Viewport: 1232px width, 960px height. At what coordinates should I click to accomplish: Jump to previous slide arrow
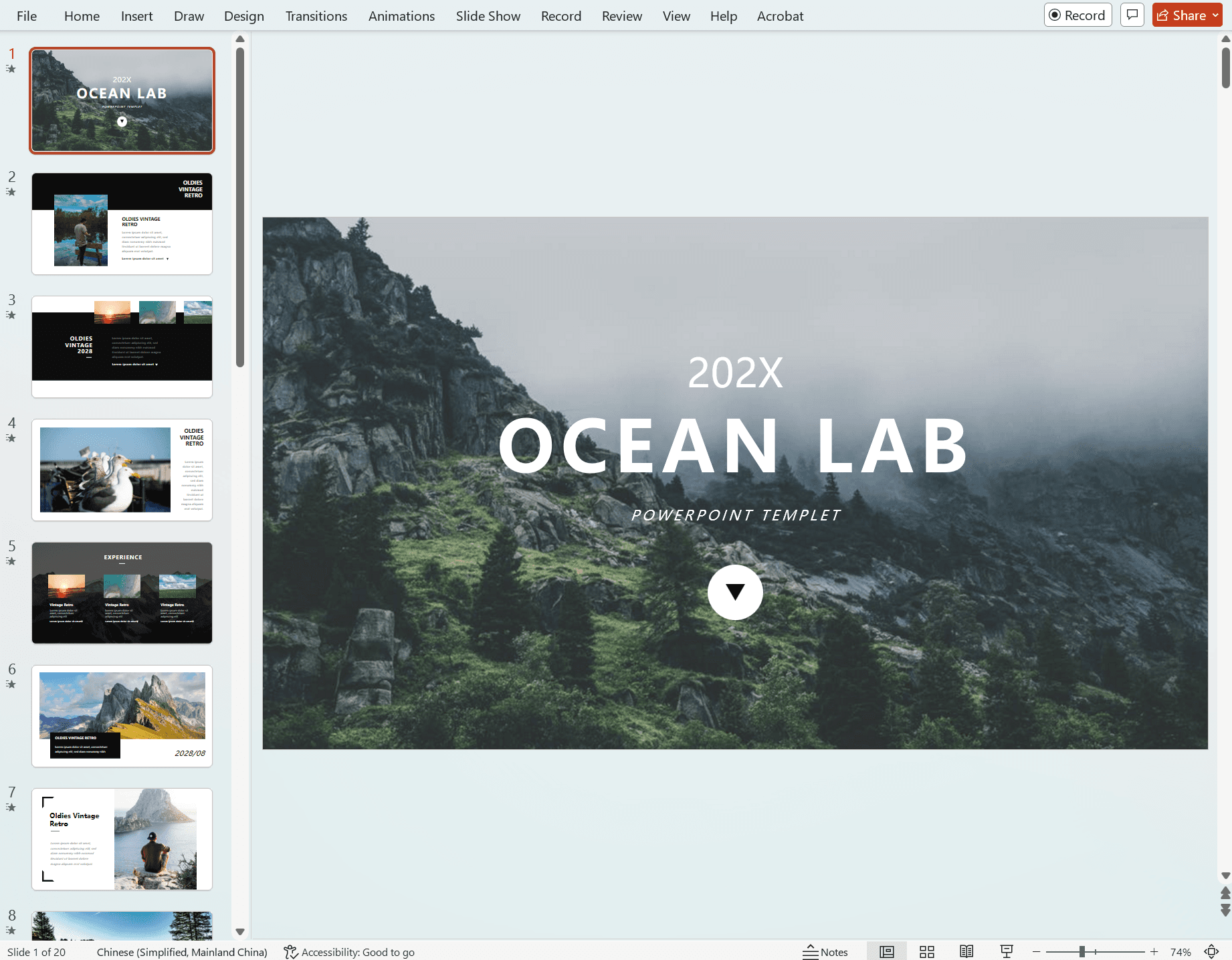point(1225,893)
